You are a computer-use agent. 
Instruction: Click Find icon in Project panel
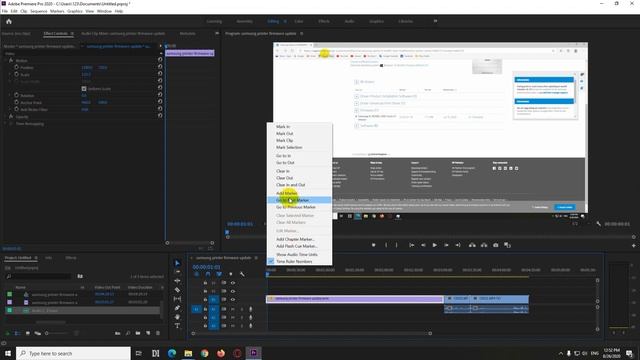tap(128, 333)
